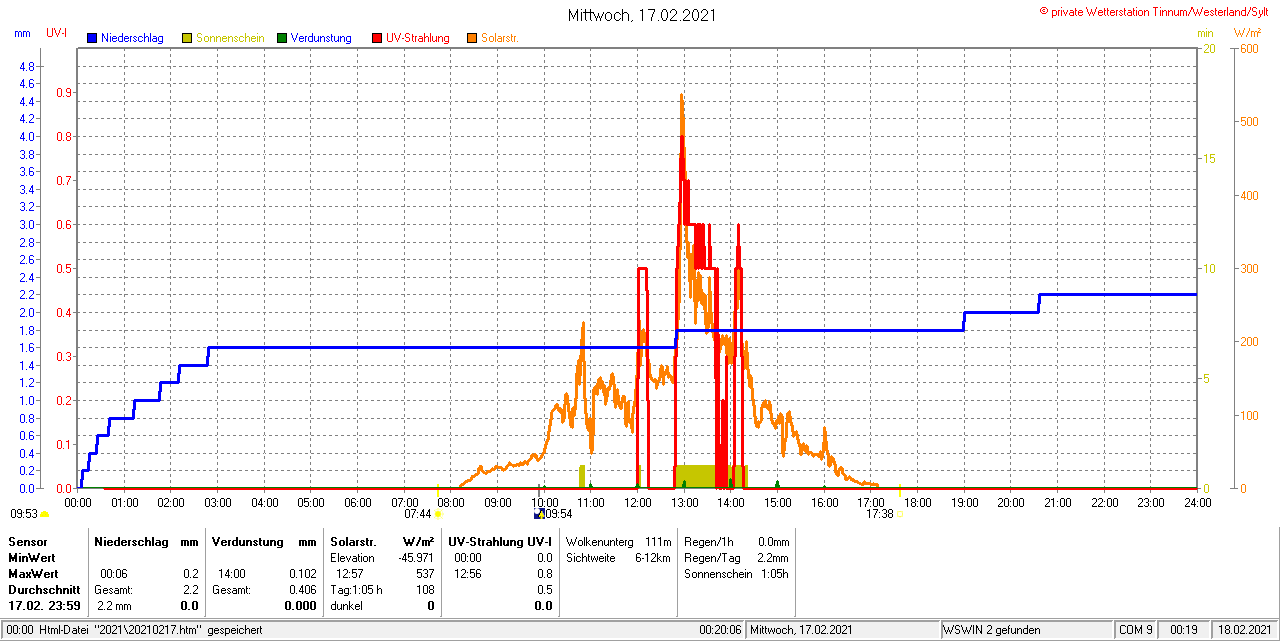Click the solar max time 12:57

coord(350,574)
